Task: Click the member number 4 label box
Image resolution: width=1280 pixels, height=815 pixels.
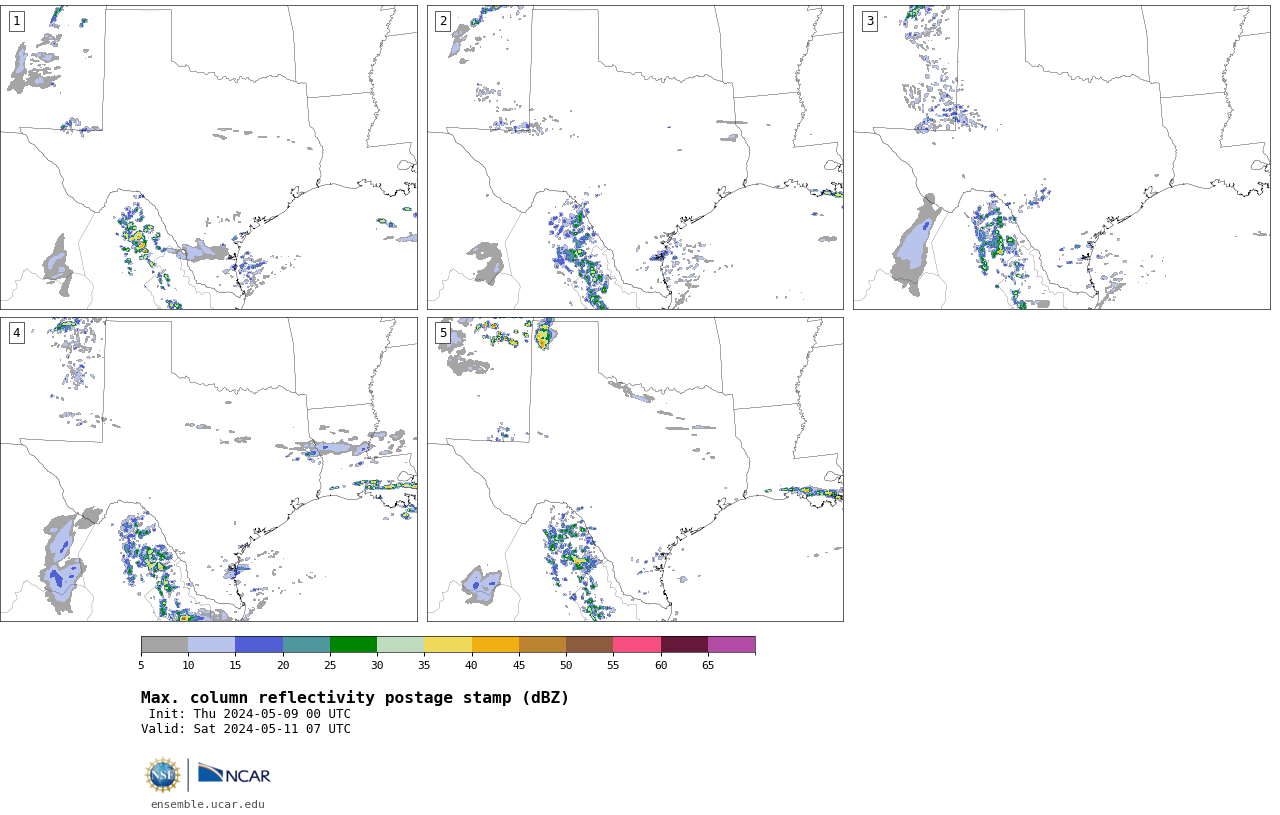Action: [x=16, y=333]
